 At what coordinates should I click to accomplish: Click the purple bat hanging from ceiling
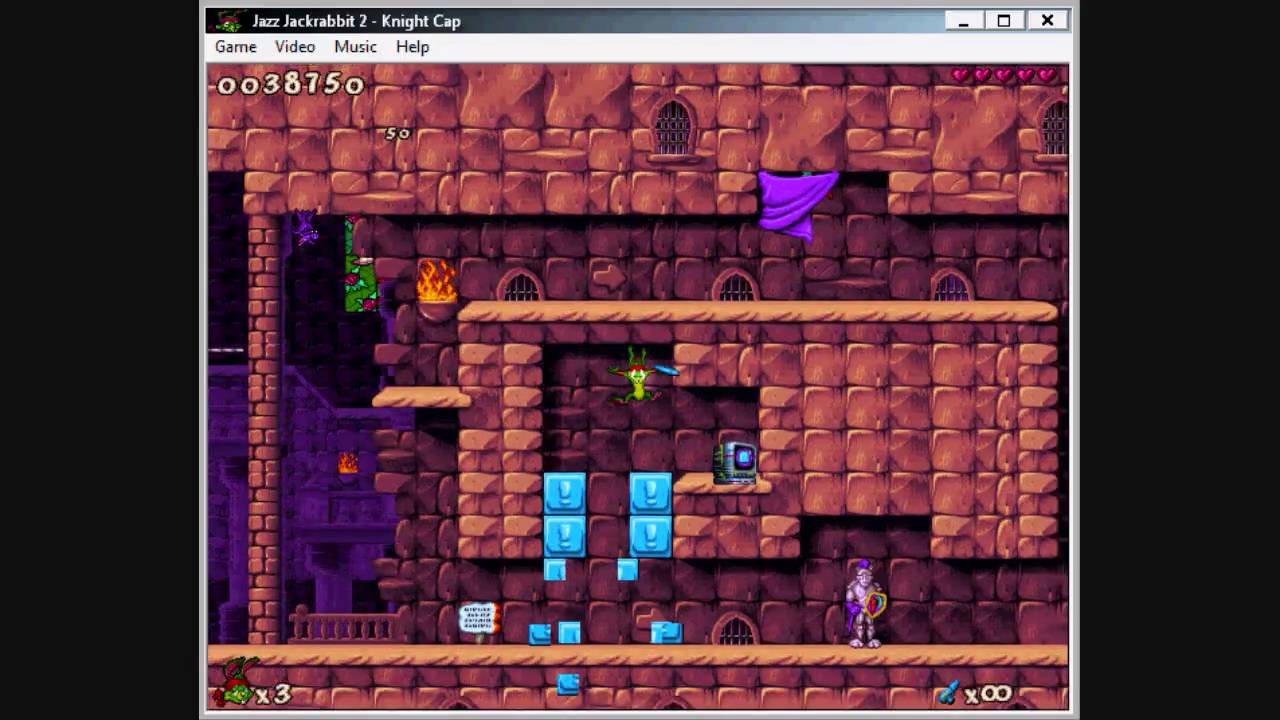(x=305, y=229)
